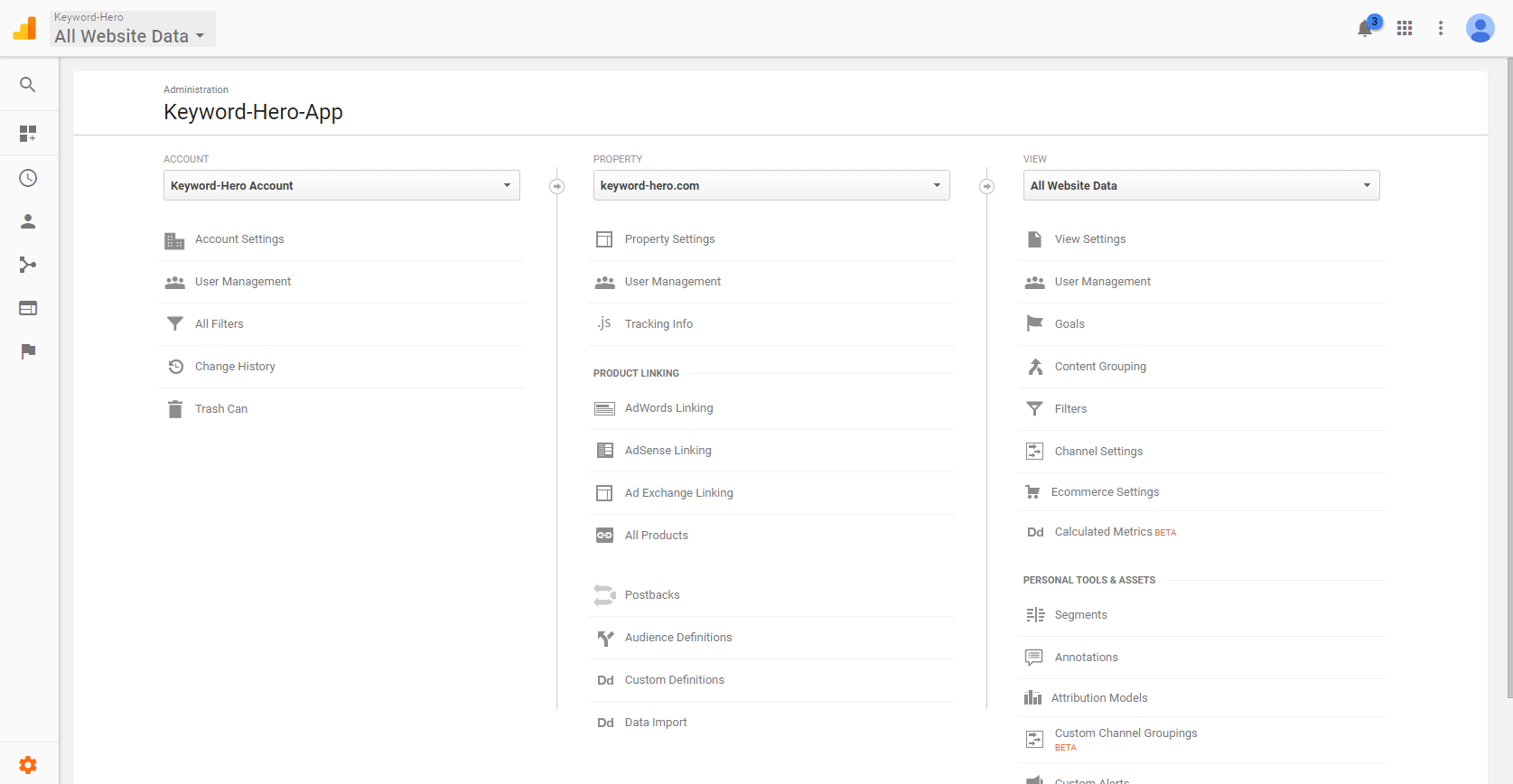Open Acquisition arrows icon in sidebar

pyautogui.click(x=28, y=265)
